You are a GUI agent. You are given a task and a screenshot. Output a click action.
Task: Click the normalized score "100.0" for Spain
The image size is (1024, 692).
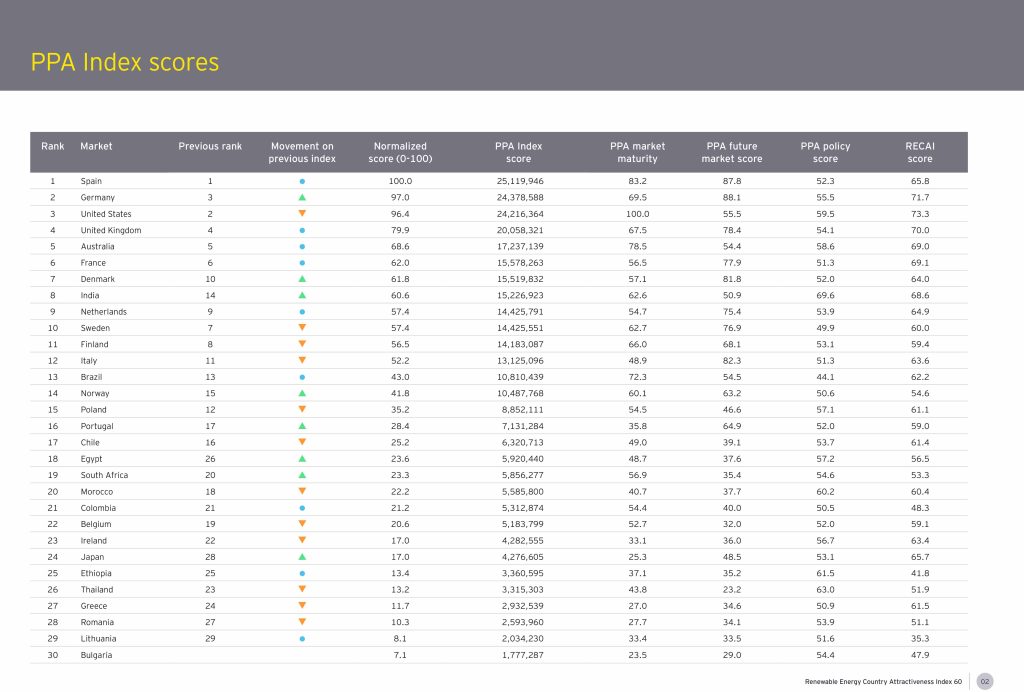[400, 181]
